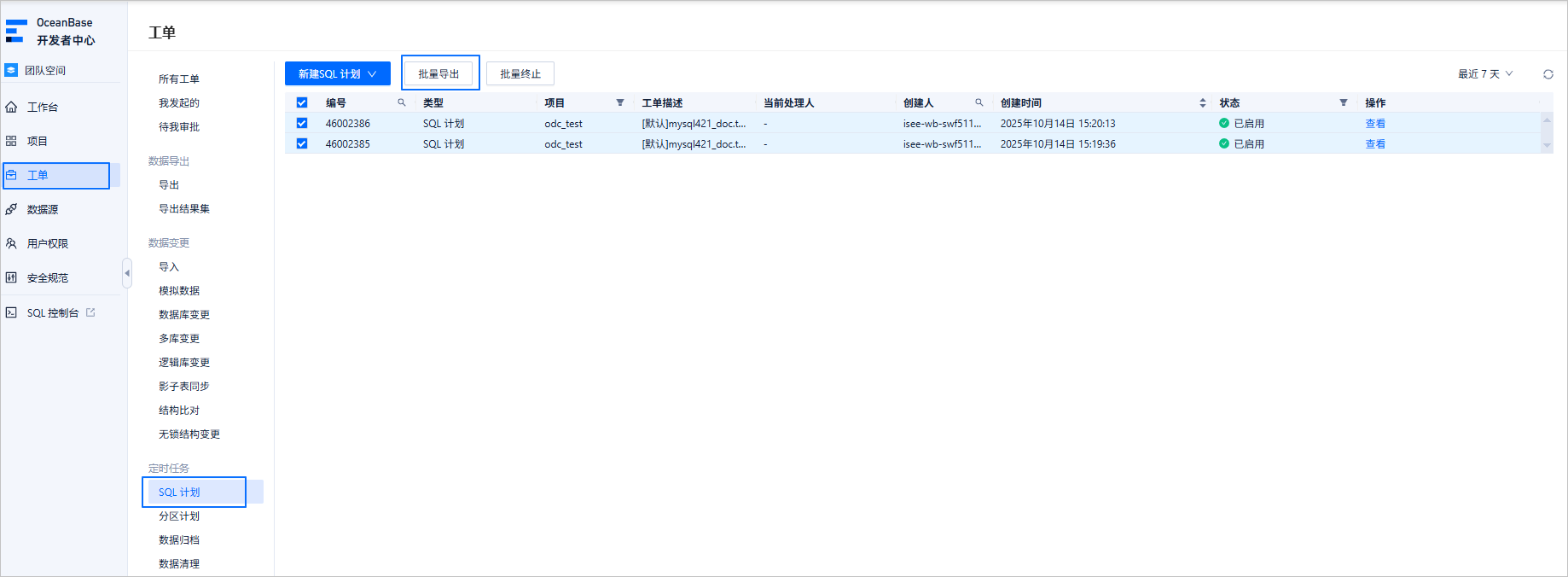1568x577 pixels.
Task: Collapse the sidebar using the arrow handle
Action: point(127,273)
